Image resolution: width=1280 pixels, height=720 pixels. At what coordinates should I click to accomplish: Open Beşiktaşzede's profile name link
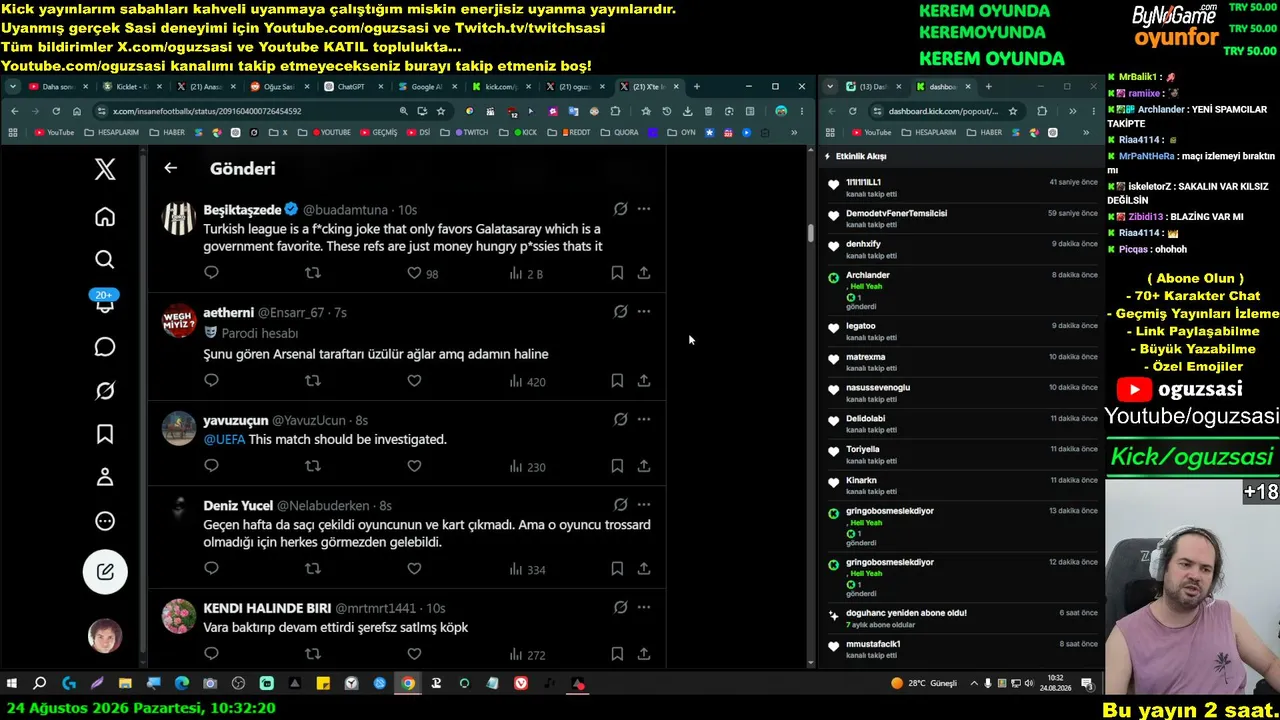[x=241, y=210]
